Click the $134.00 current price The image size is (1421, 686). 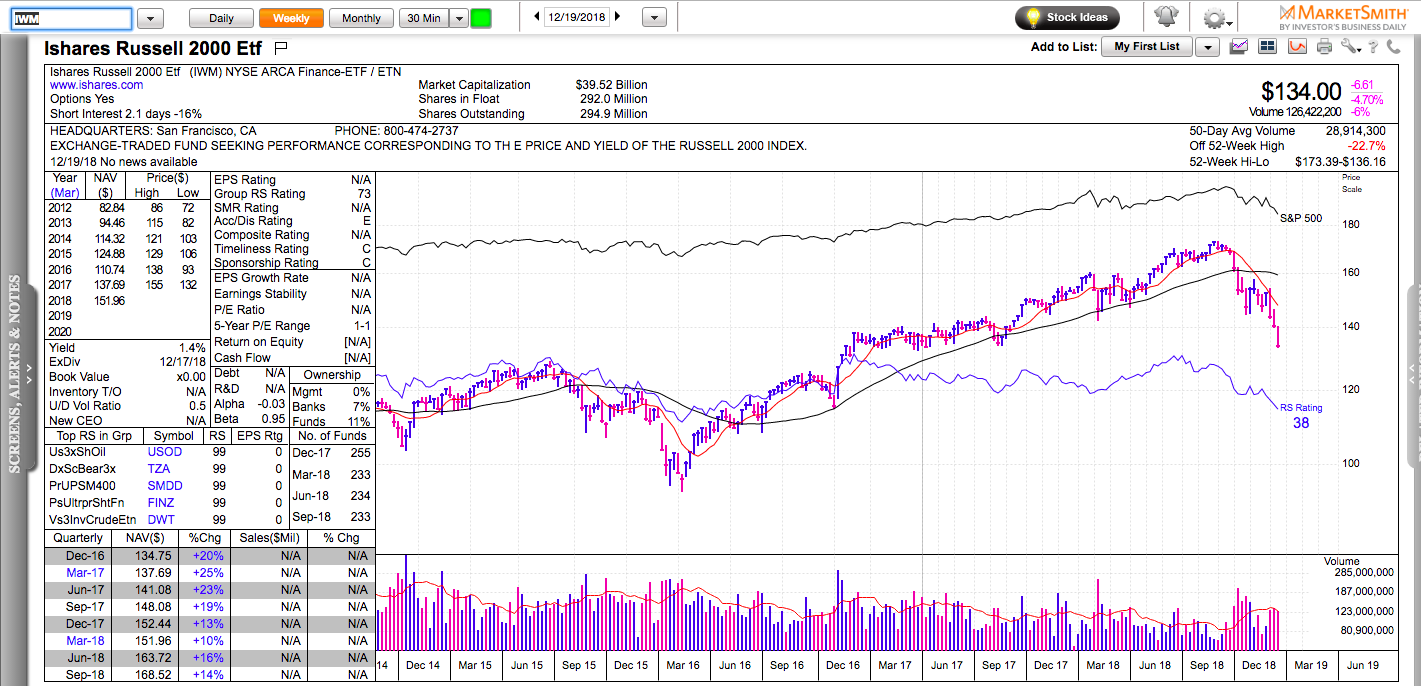click(1301, 92)
